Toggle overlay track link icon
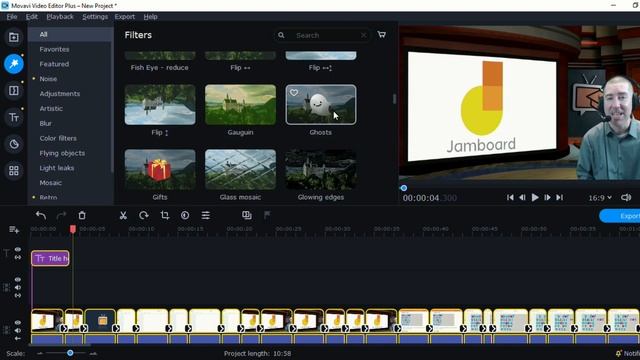 point(18,295)
